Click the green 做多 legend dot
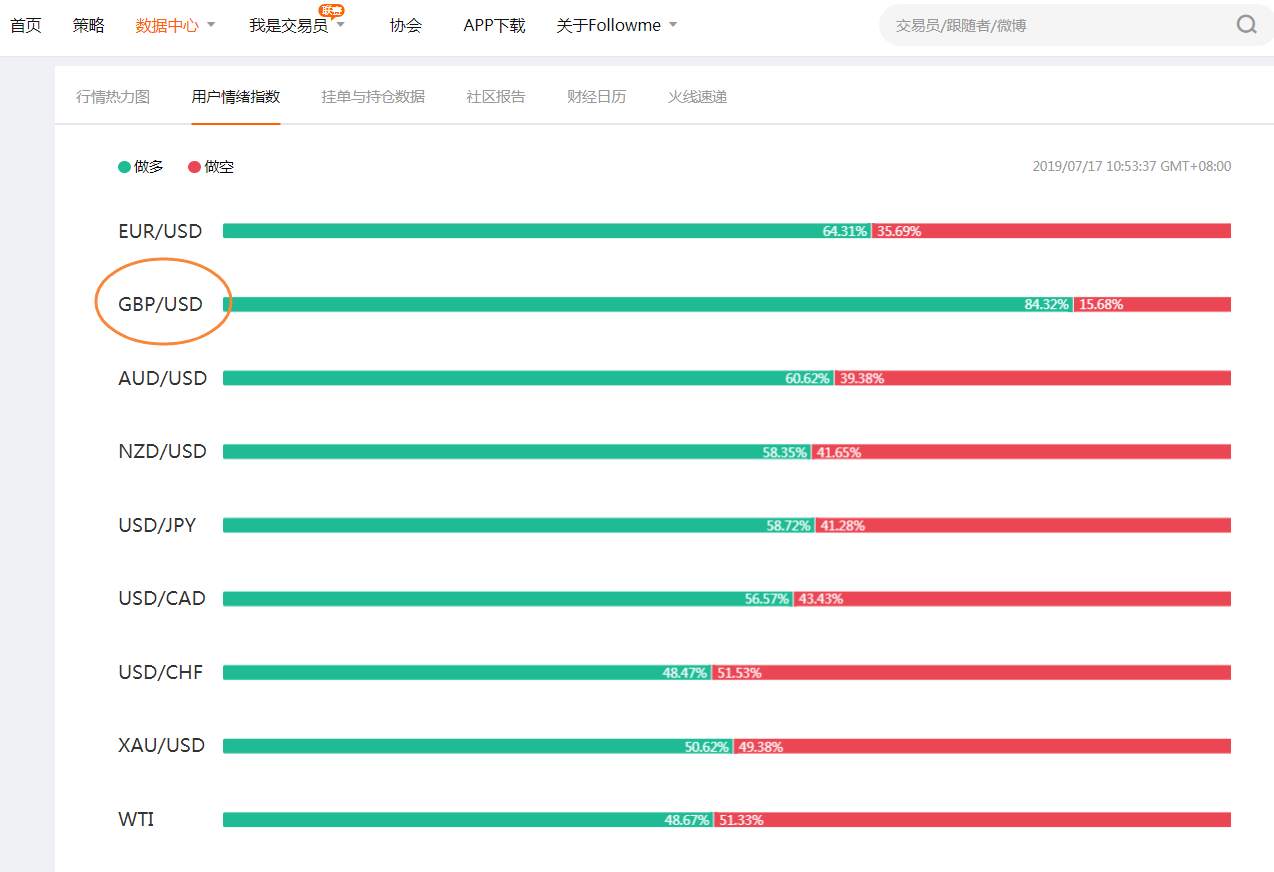 (124, 167)
